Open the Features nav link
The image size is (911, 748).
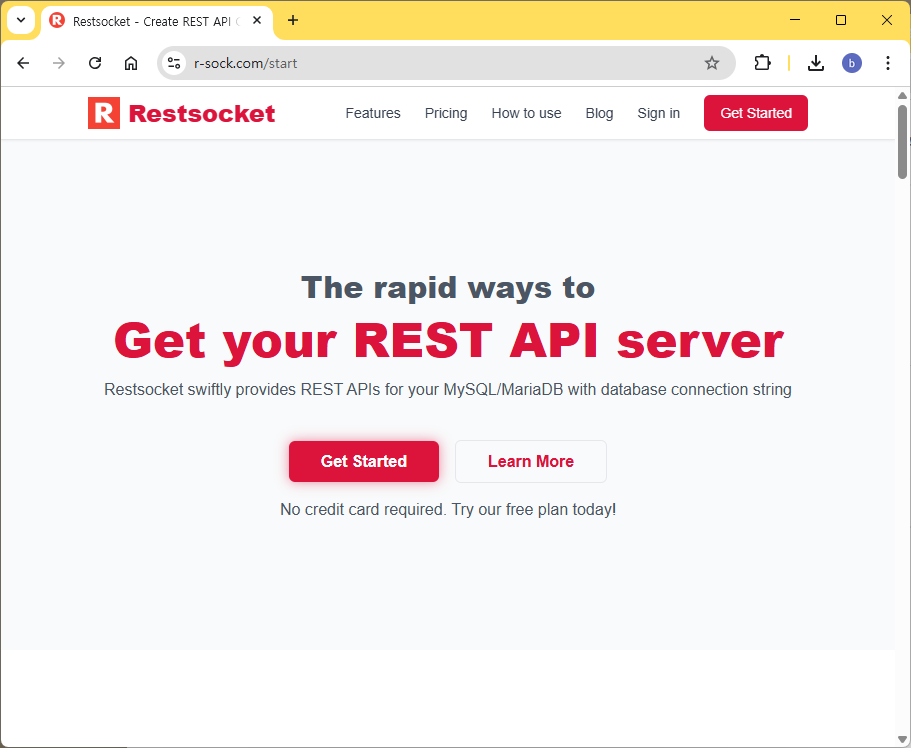pos(373,113)
